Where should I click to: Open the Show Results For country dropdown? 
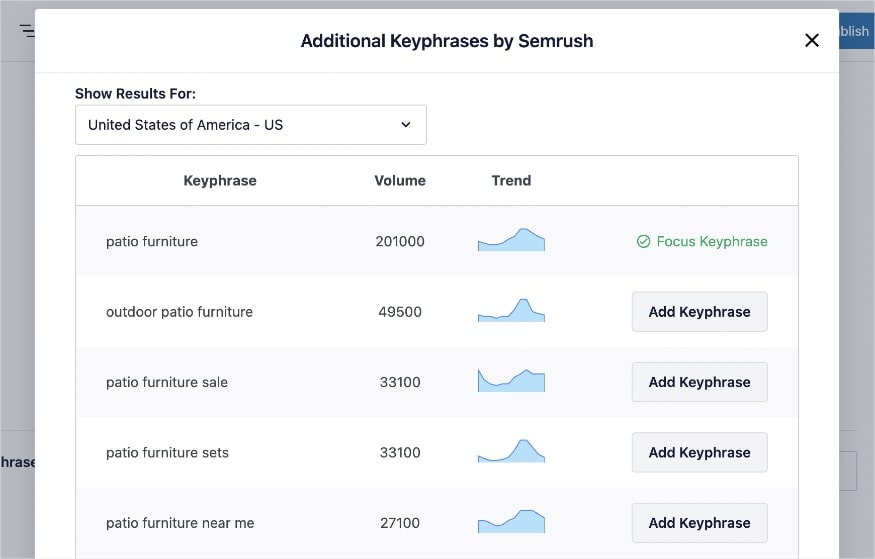click(251, 124)
